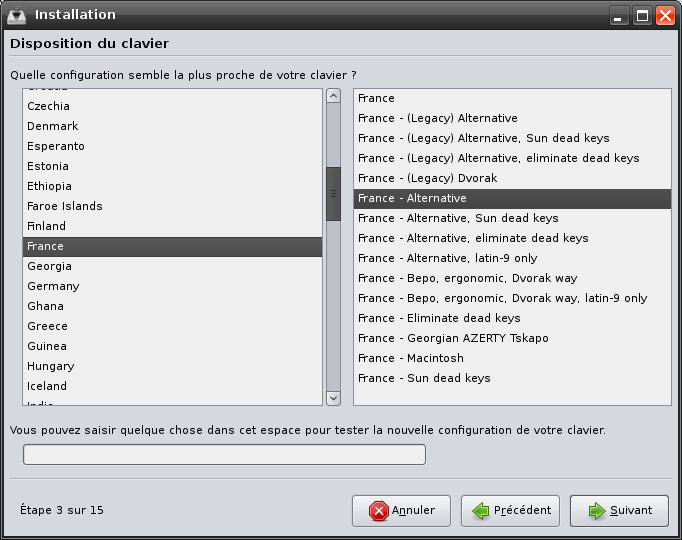682x540 pixels.
Task: Choose the plain France layout entry
Action: tap(512, 98)
